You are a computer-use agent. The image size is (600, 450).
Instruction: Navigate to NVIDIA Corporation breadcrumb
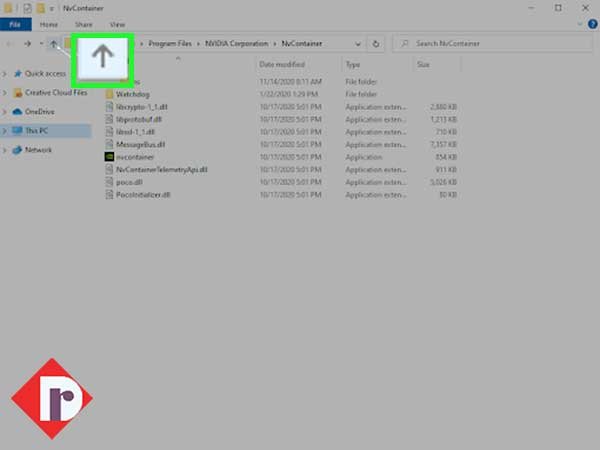tap(236, 44)
